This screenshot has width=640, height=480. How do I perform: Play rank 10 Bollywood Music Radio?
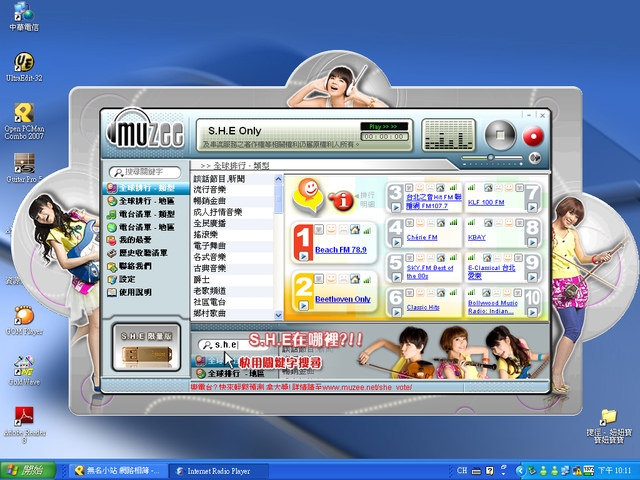pos(532,313)
